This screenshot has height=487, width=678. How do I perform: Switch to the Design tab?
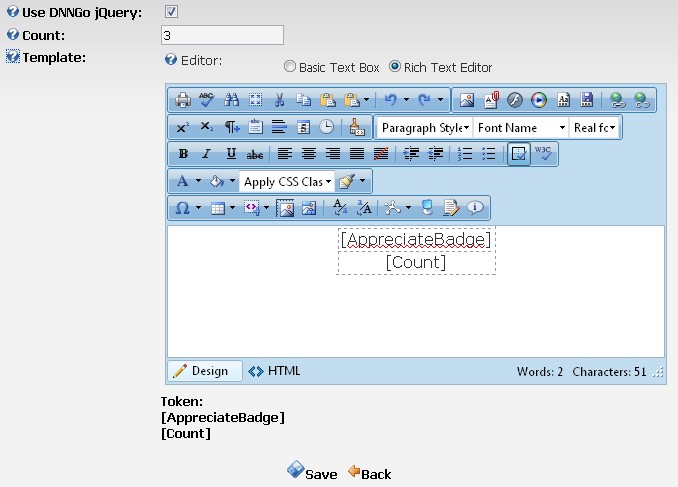pos(205,371)
